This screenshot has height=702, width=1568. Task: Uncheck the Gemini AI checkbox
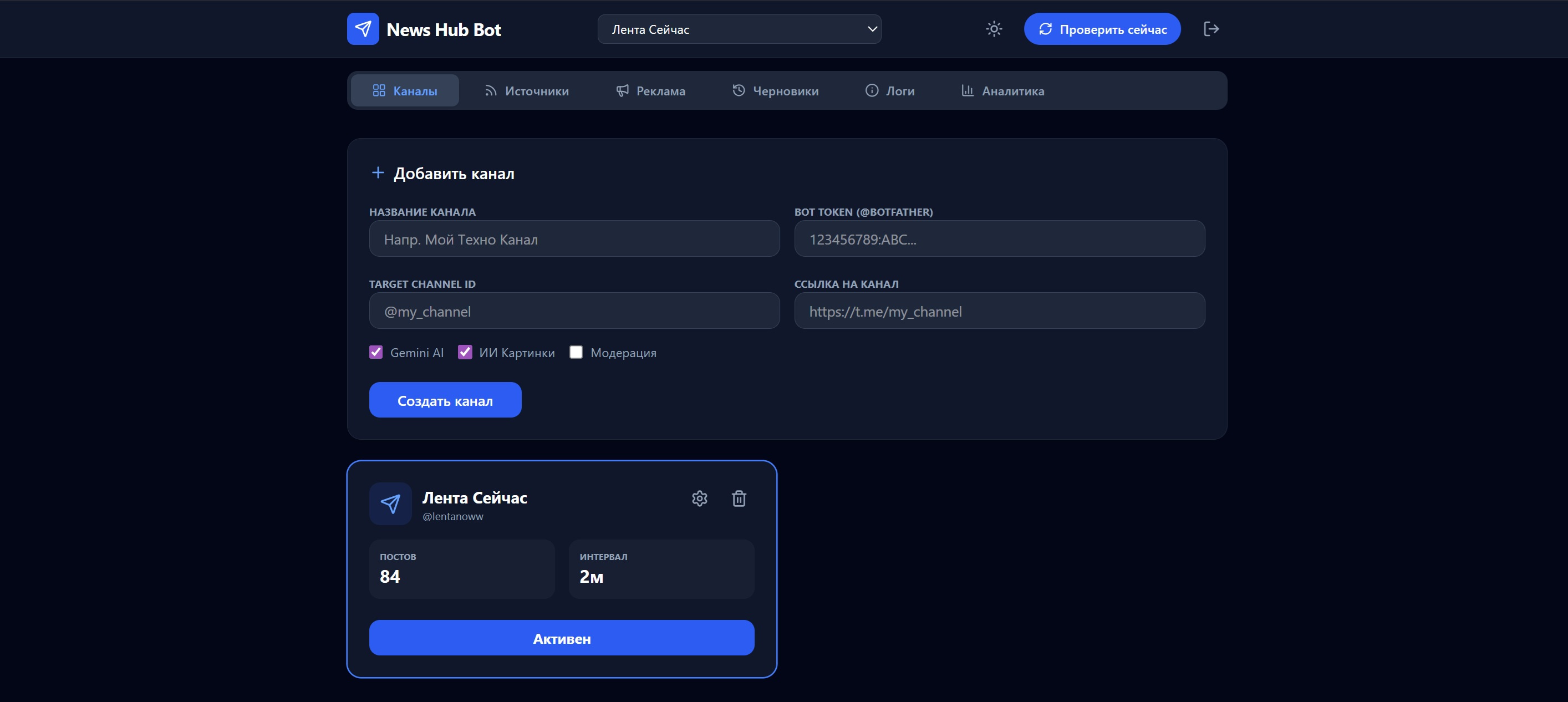click(376, 353)
